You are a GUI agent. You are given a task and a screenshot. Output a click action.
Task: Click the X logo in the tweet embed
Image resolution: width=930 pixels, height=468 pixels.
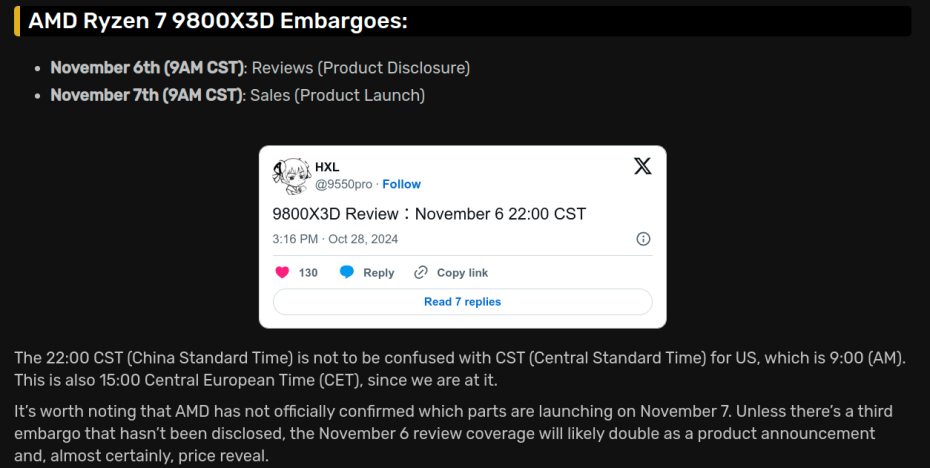[x=642, y=166]
